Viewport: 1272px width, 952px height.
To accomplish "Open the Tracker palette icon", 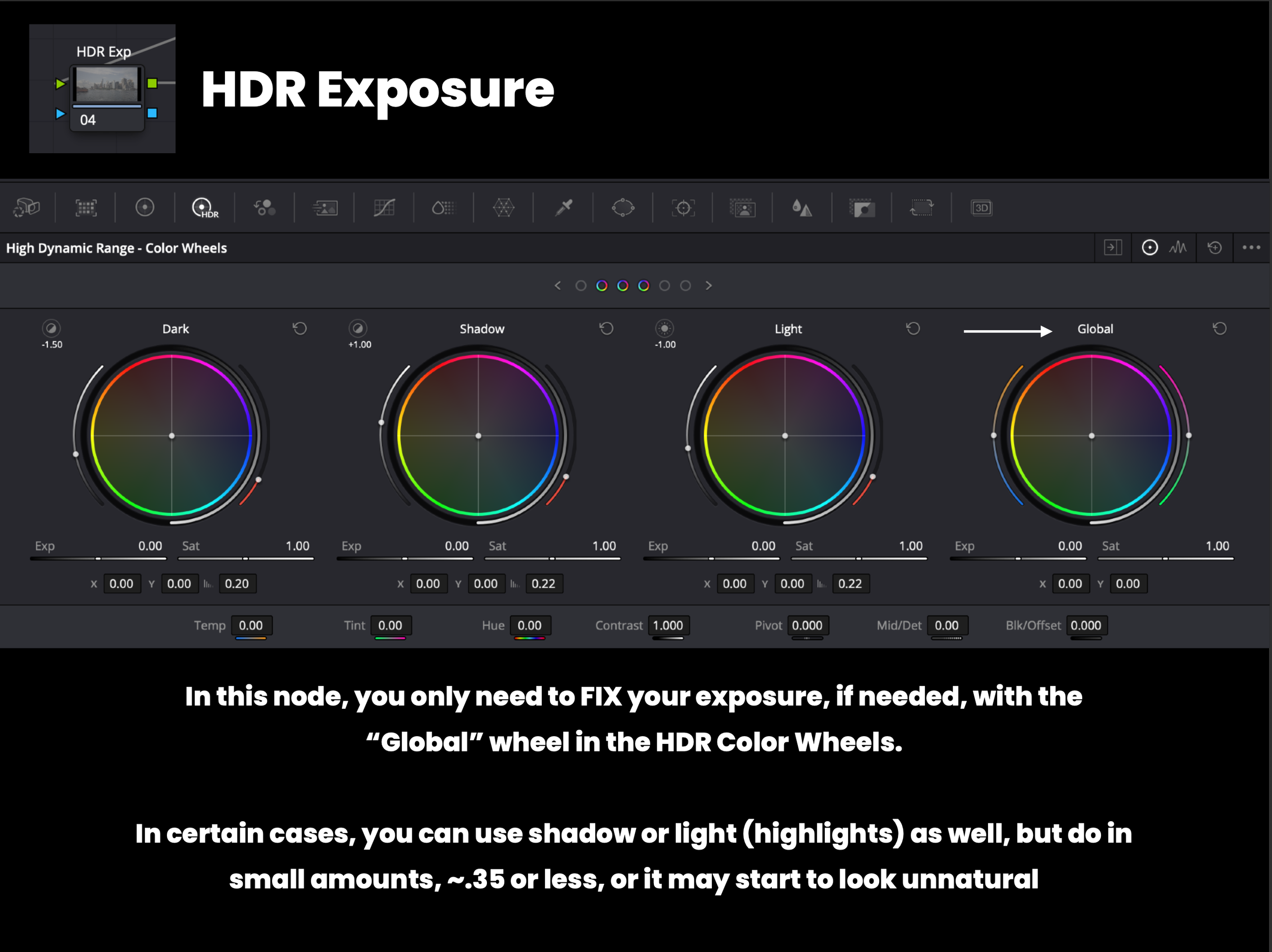I will pyautogui.click(x=683, y=208).
